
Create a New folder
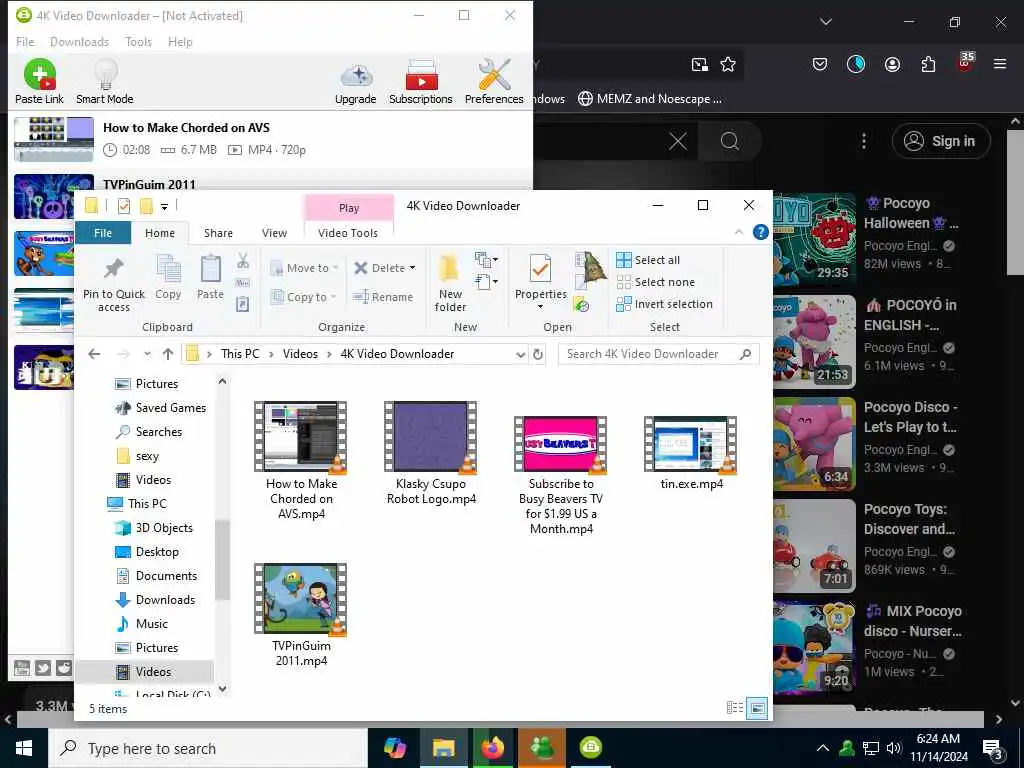point(450,284)
